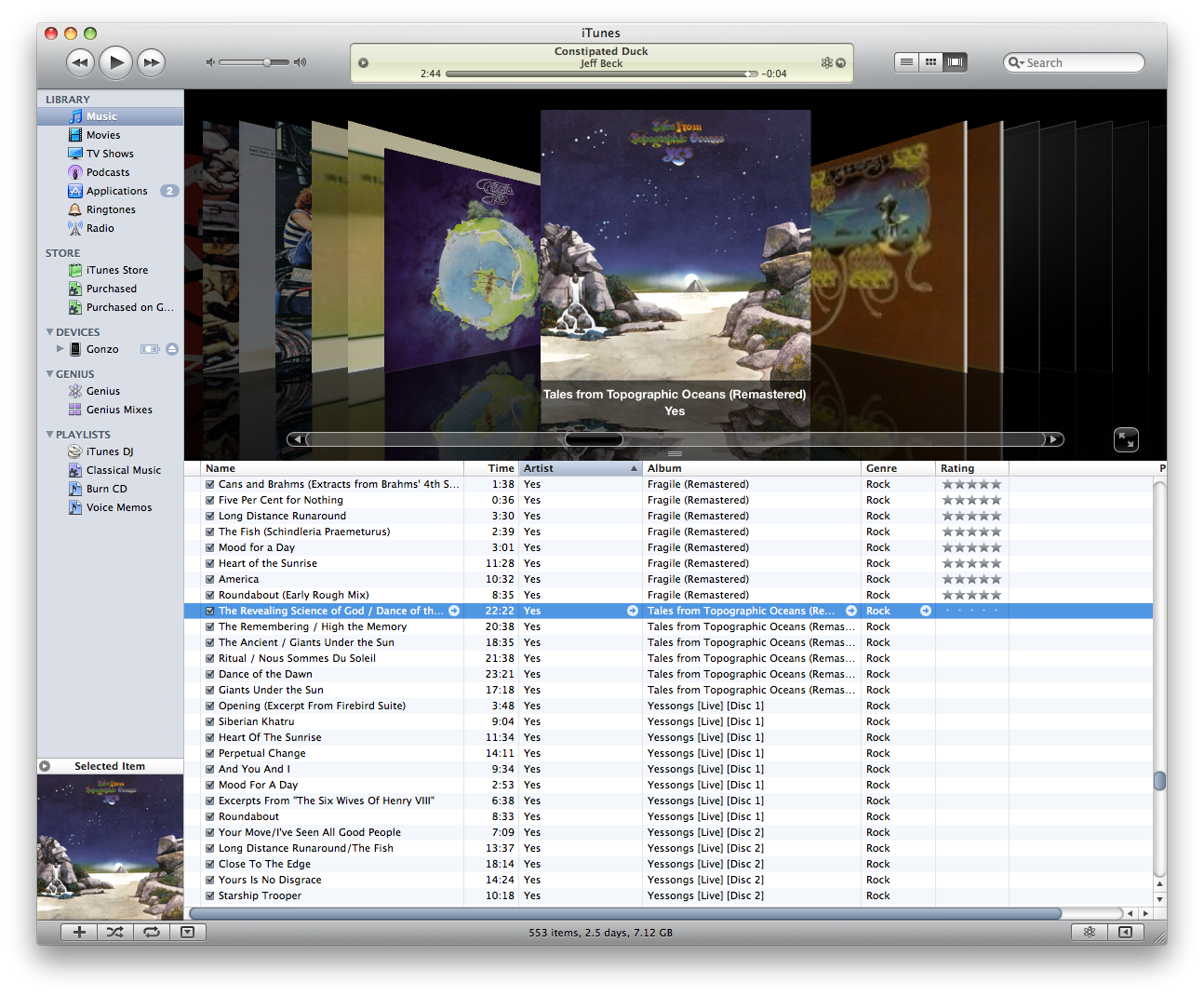Click the Cover Flow right scroll arrow
Image resolution: width=1204 pixels, height=996 pixels.
point(1054,439)
